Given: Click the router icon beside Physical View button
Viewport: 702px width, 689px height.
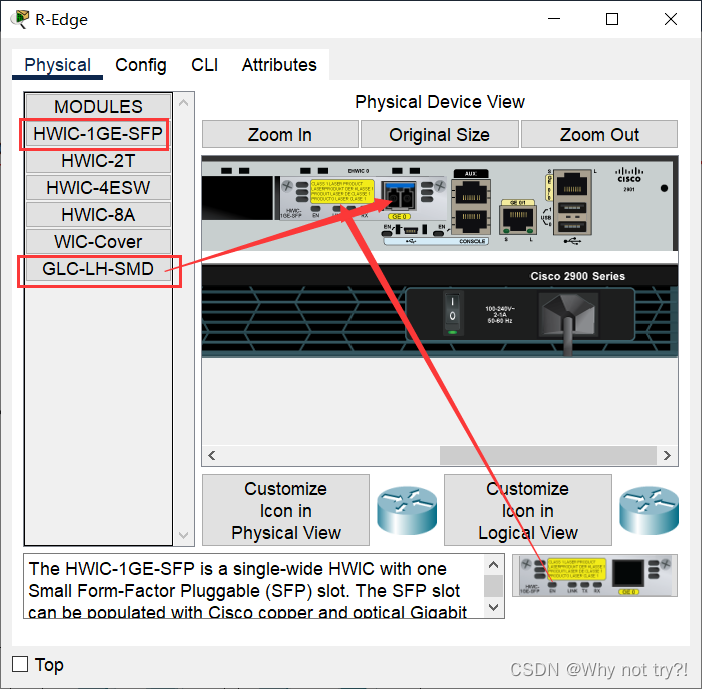Looking at the screenshot, I should (407, 510).
